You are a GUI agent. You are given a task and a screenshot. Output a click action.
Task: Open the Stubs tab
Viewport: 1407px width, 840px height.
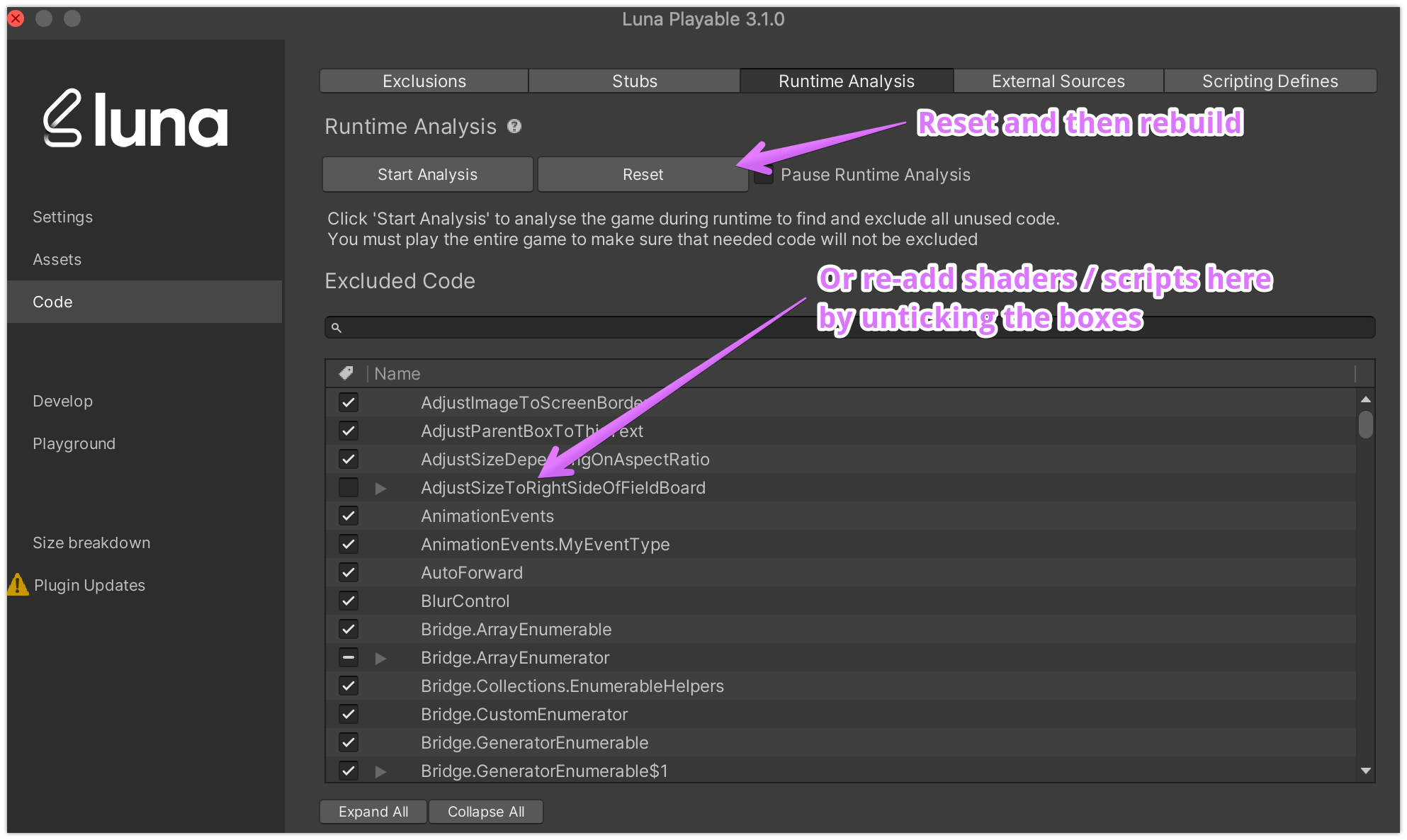tap(635, 81)
